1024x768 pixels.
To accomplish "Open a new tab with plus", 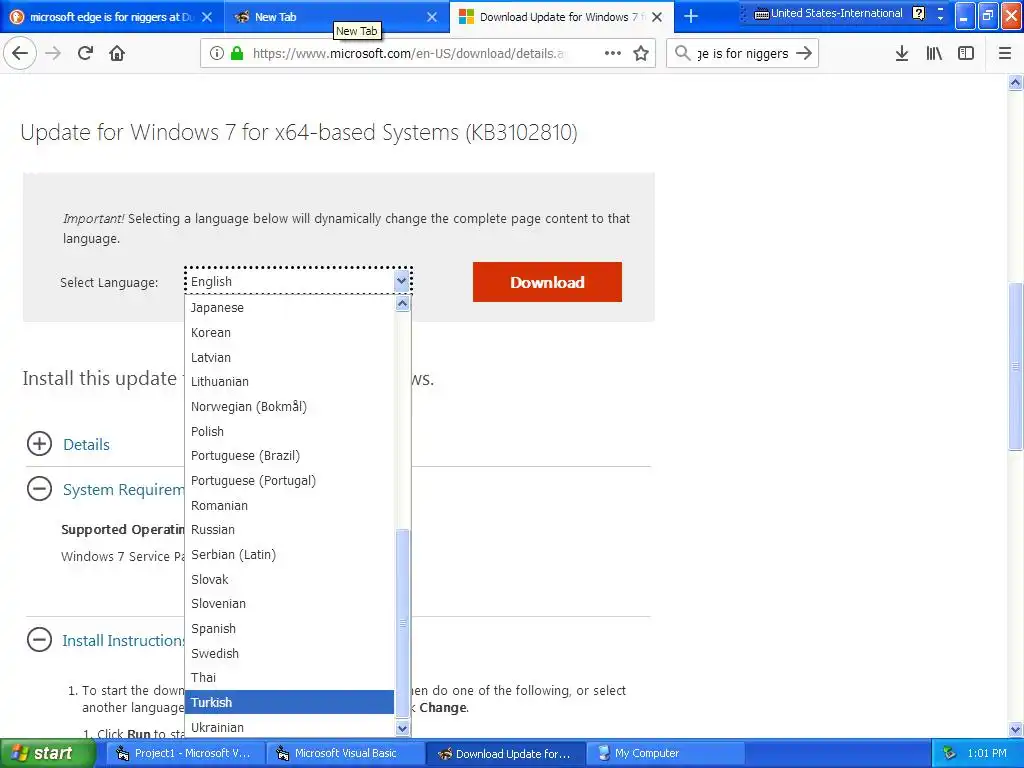I will (690, 16).
